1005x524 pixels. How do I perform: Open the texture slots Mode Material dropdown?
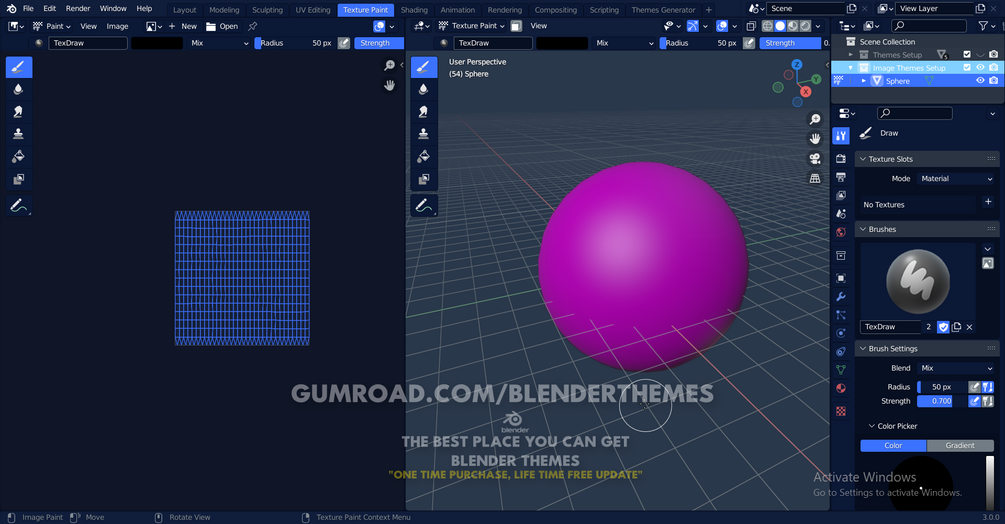coord(956,179)
